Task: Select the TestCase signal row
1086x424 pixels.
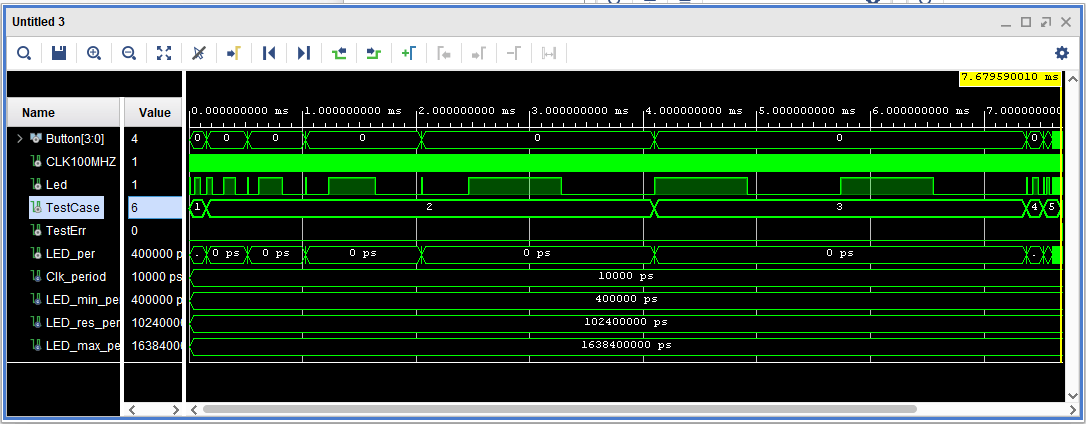Action: (72, 207)
